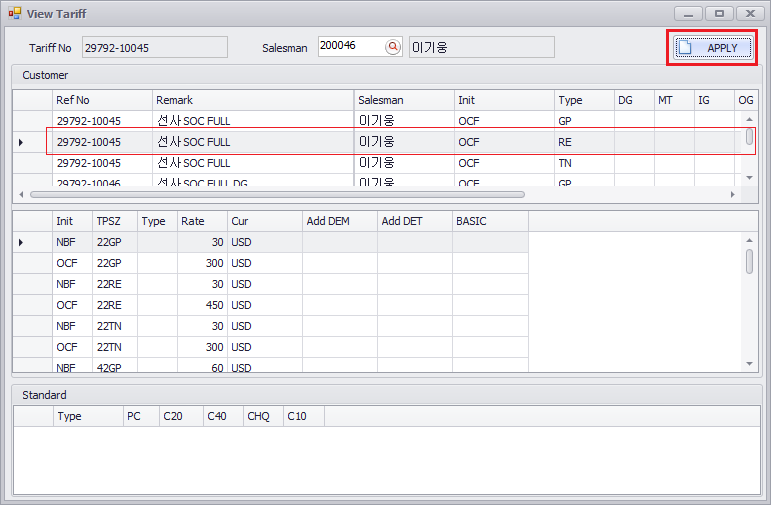Viewport: 771px width, 505px height.
Task: Click scroll-down arrow of customer grid
Action: pyautogui.click(x=750, y=177)
